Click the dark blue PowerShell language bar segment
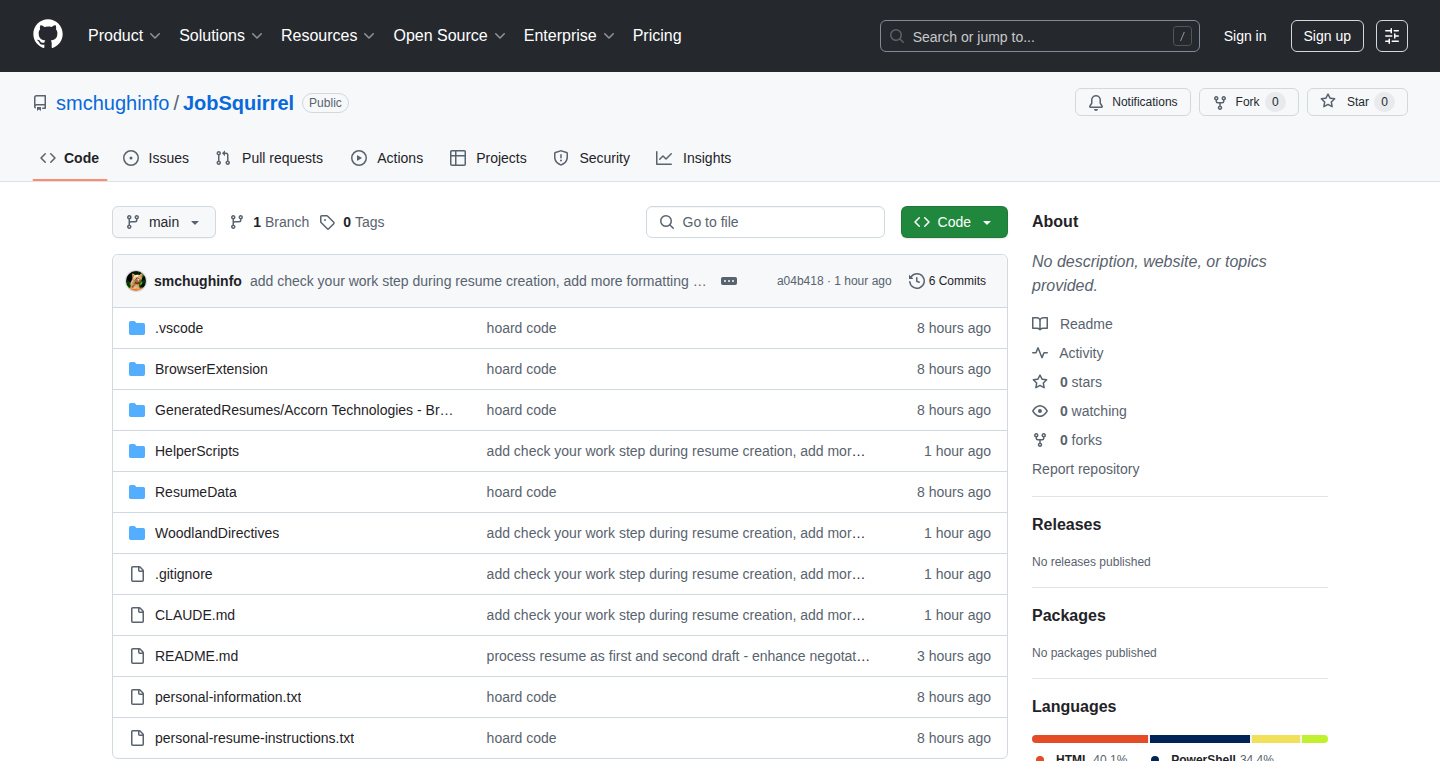The height and width of the screenshot is (761, 1440). (1200, 739)
